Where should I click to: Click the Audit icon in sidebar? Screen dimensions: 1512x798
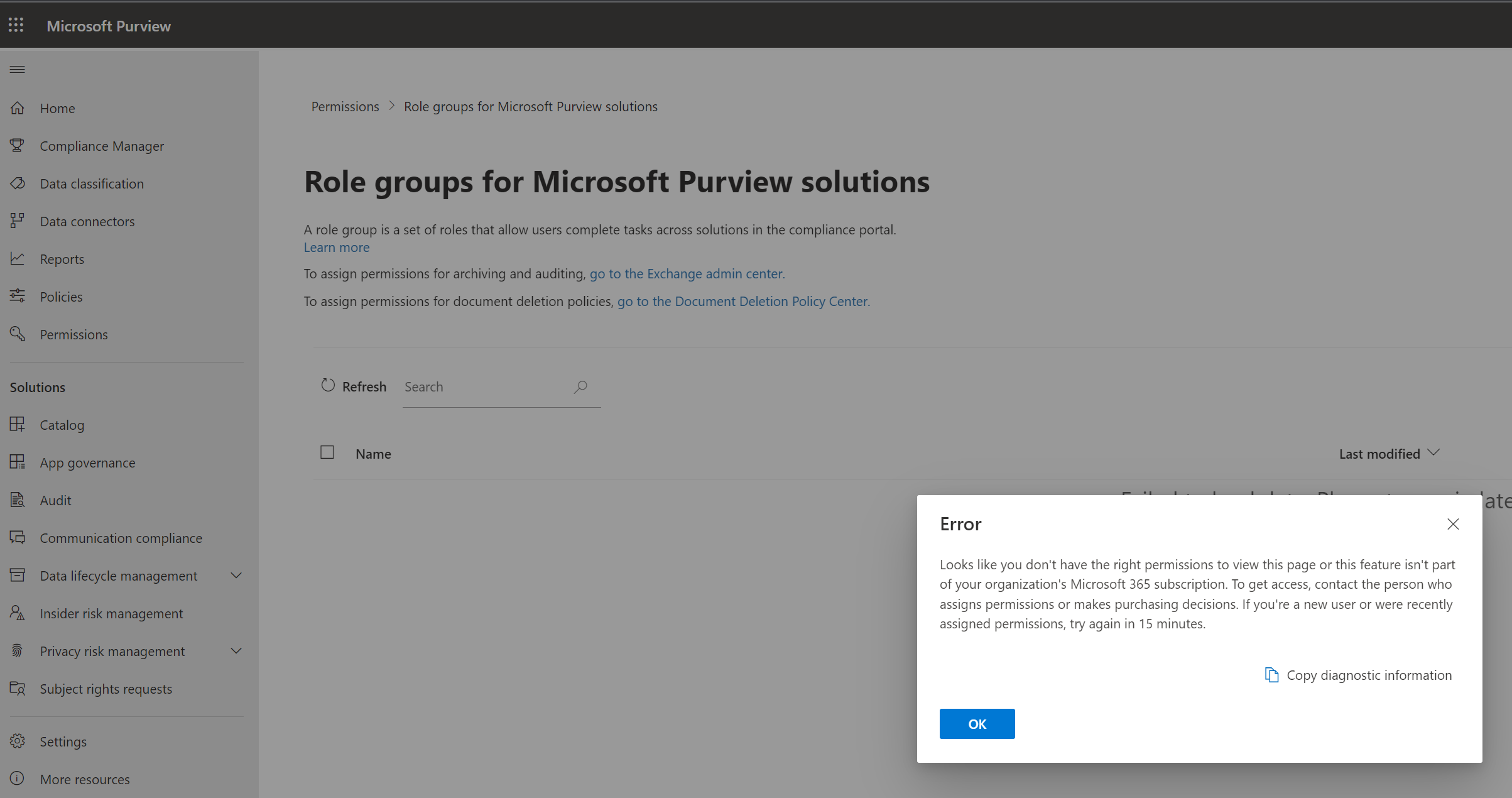pyautogui.click(x=18, y=500)
